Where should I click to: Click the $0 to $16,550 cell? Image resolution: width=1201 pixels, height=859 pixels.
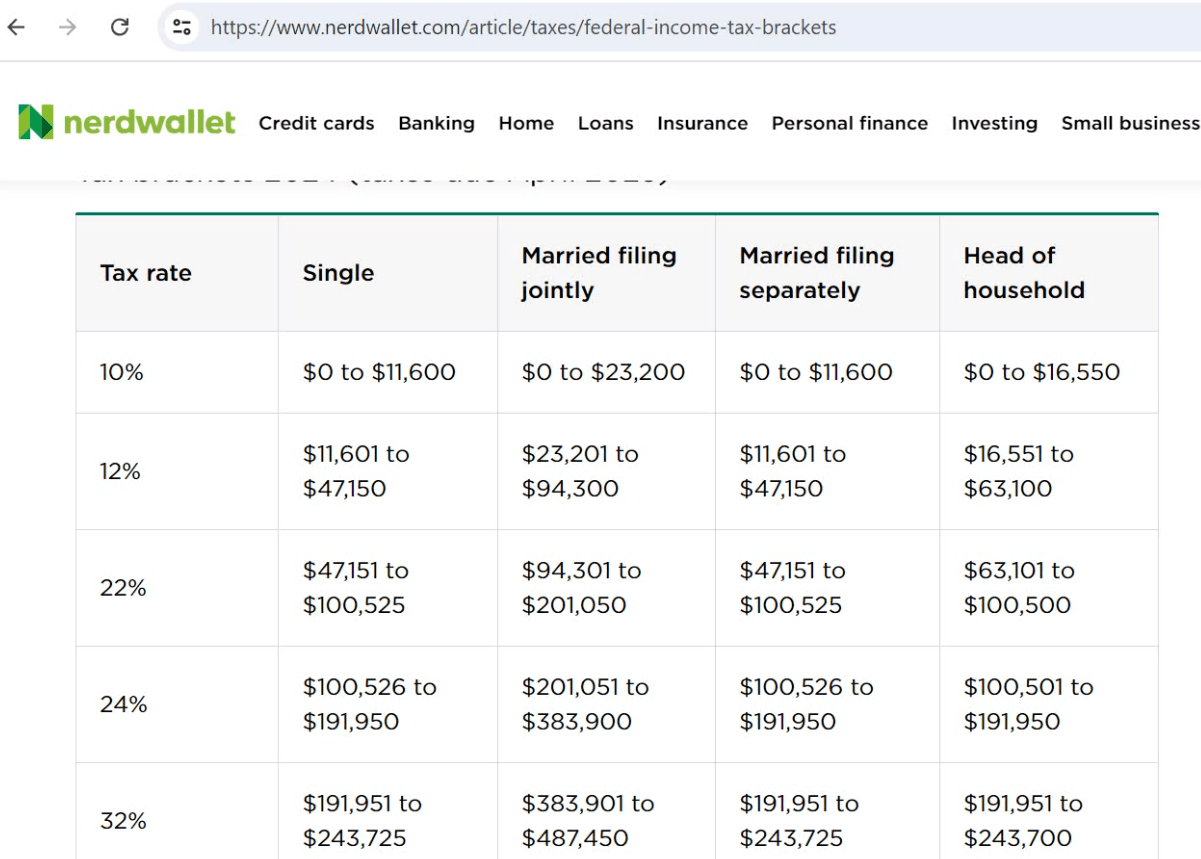(x=1049, y=372)
